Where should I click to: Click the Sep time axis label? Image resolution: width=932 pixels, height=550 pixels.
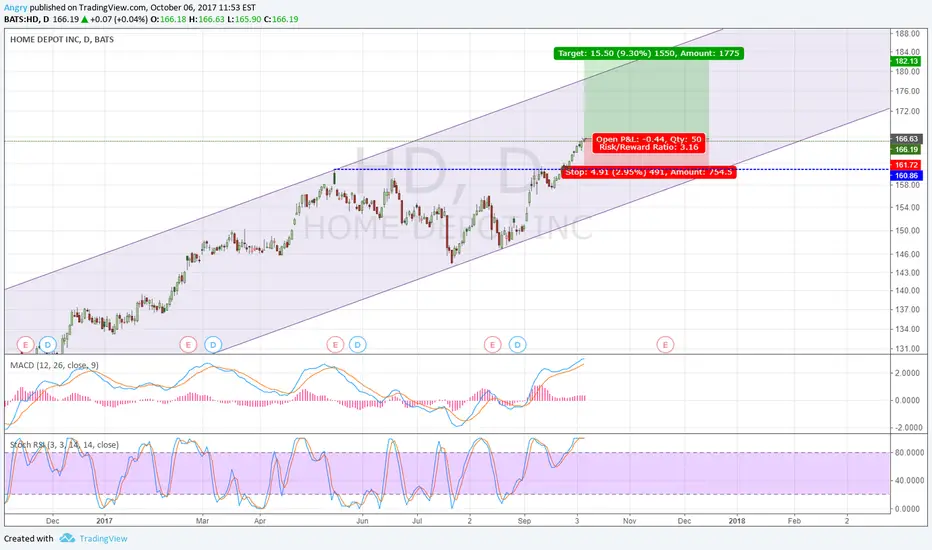click(x=524, y=521)
